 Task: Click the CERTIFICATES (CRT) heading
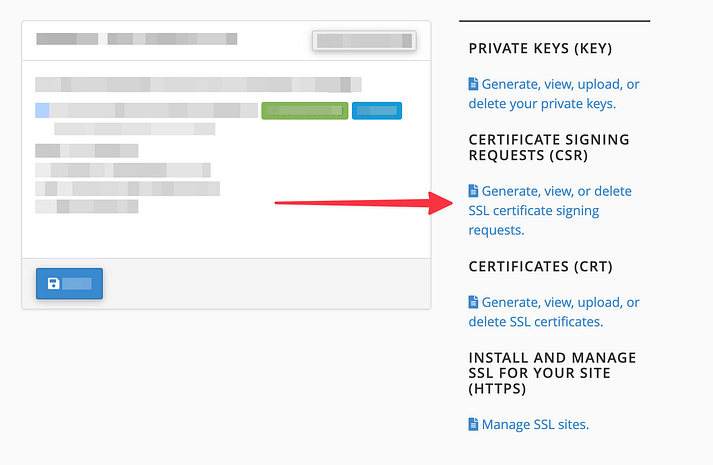tap(540, 267)
